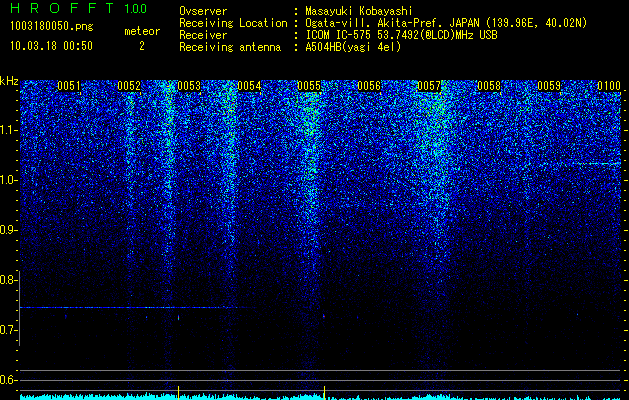The width and height of the screenshot is (629, 400).
Task: Click the cyan power level trace at bottom
Action: tap(320, 397)
